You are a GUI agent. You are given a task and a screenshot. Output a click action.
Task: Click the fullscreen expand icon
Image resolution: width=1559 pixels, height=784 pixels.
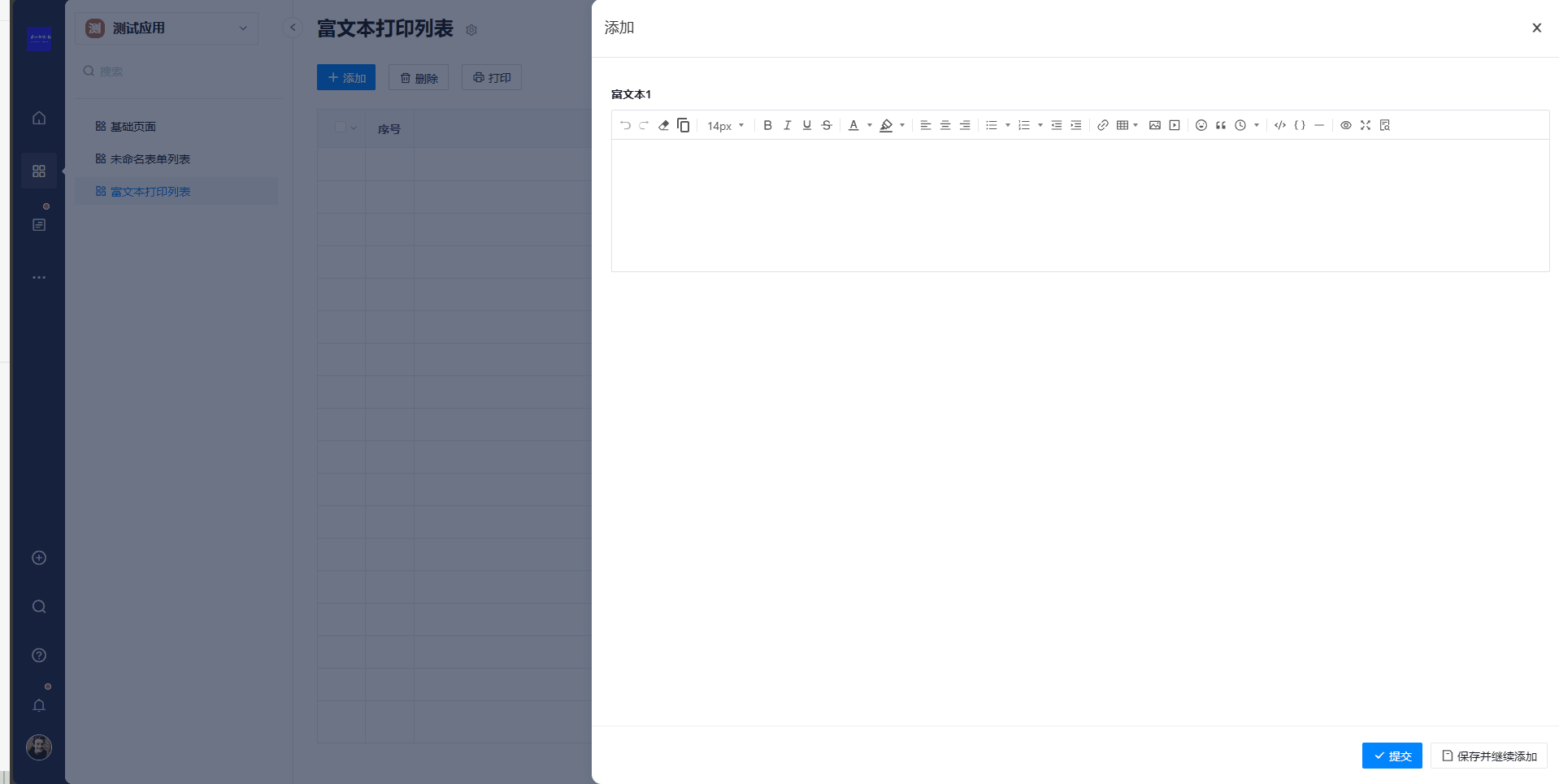point(1365,125)
